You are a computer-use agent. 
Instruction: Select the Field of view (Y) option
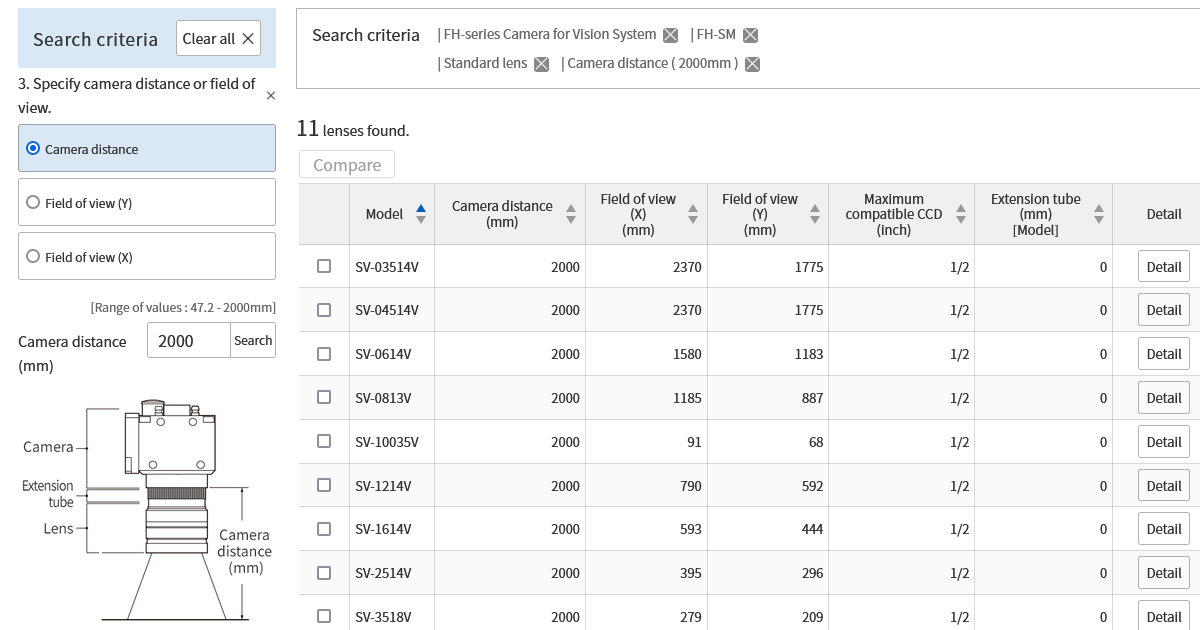click(x=34, y=203)
